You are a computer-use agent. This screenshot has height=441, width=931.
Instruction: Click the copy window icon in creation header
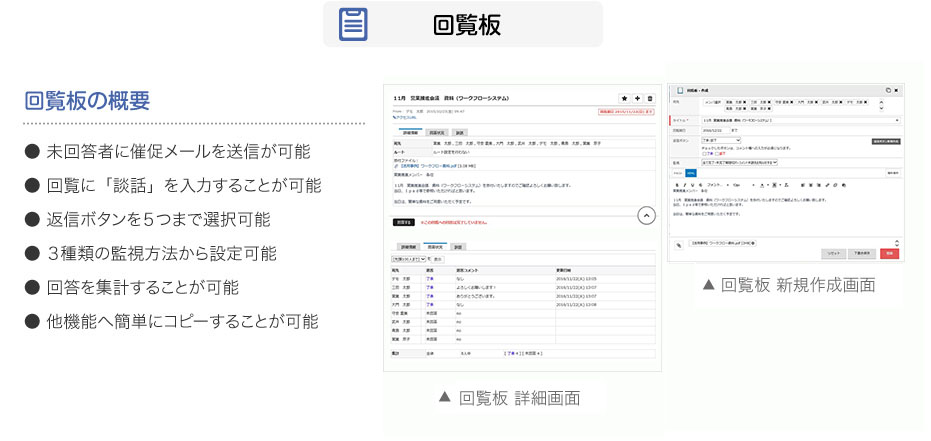pos(886,90)
